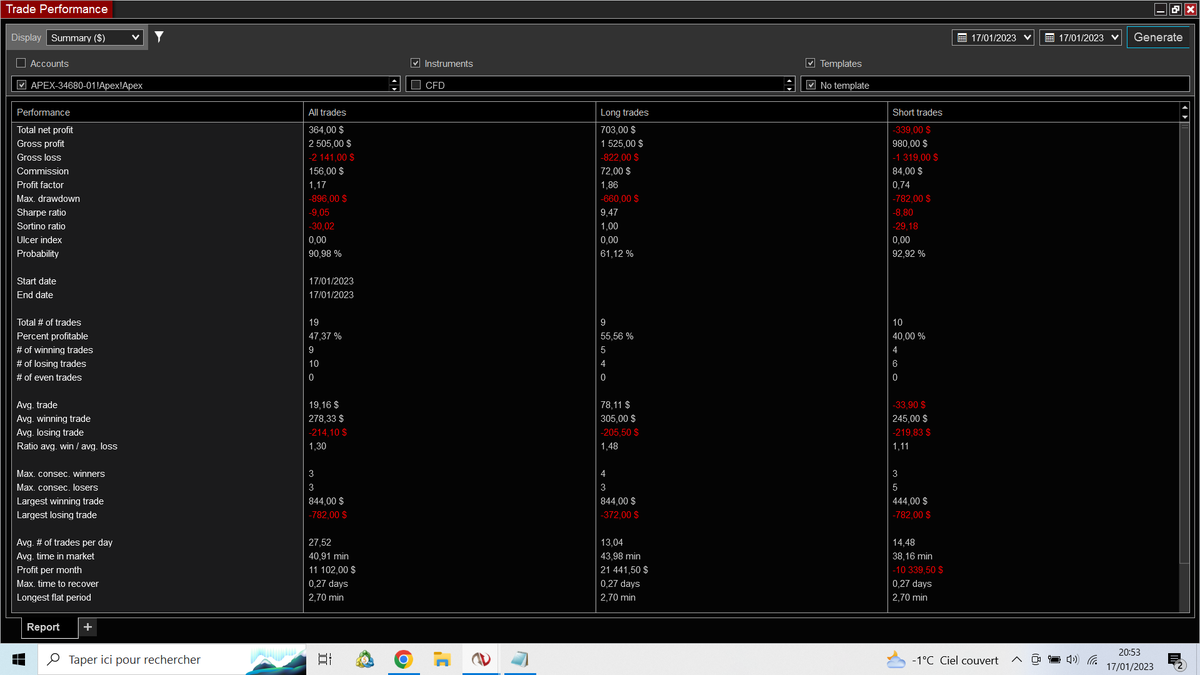The image size is (1200, 675).
Task: Check the CFD instrument box
Action: 416,85
